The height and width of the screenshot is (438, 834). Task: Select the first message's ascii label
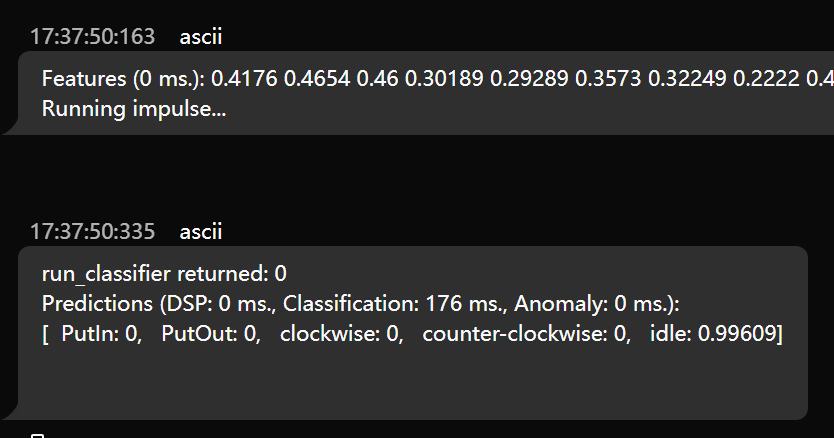pyautogui.click(x=201, y=37)
